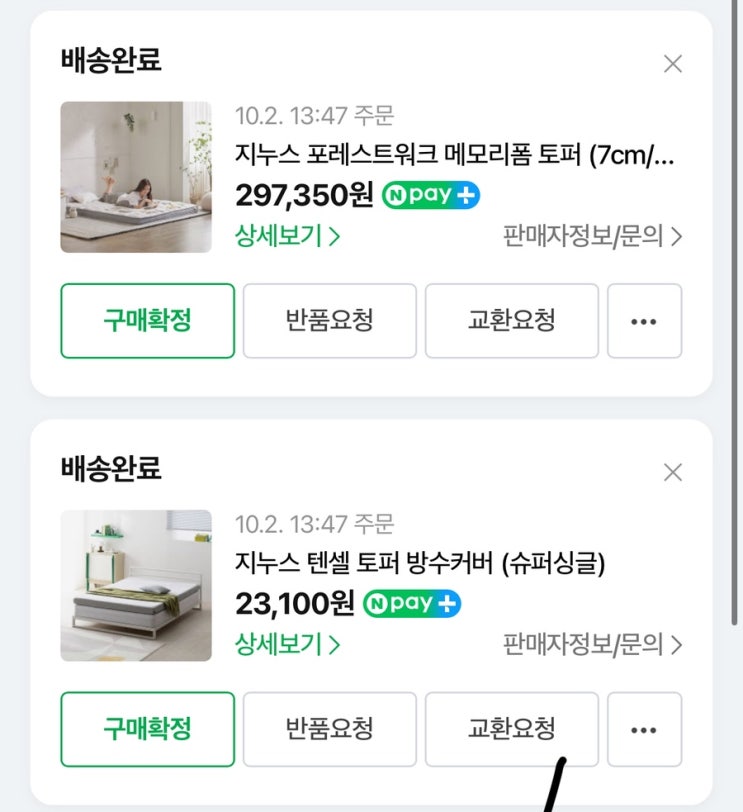Open more options for the waterproof cover
Viewport: 743px width, 812px height.
644,729
